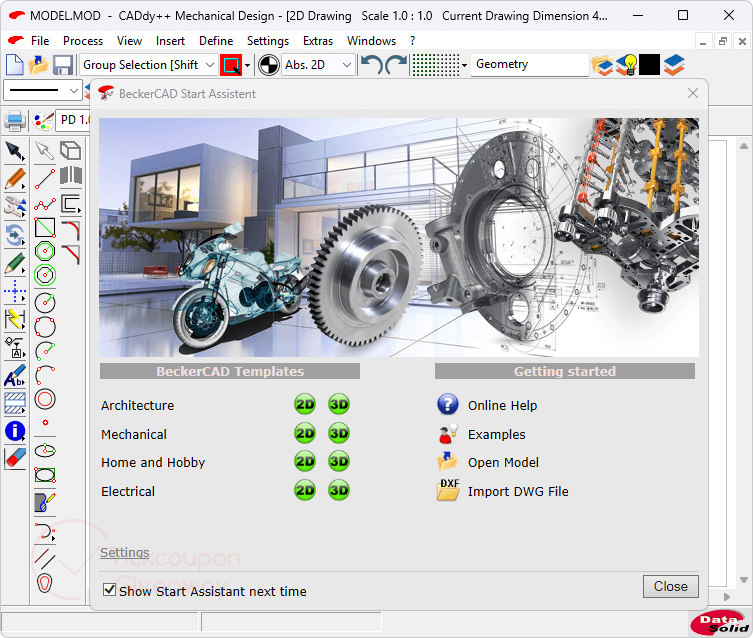The height and width of the screenshot is (638, 753).
Task: Toggle Show Start Assistant next time checkbox
Action: (109, 590)
